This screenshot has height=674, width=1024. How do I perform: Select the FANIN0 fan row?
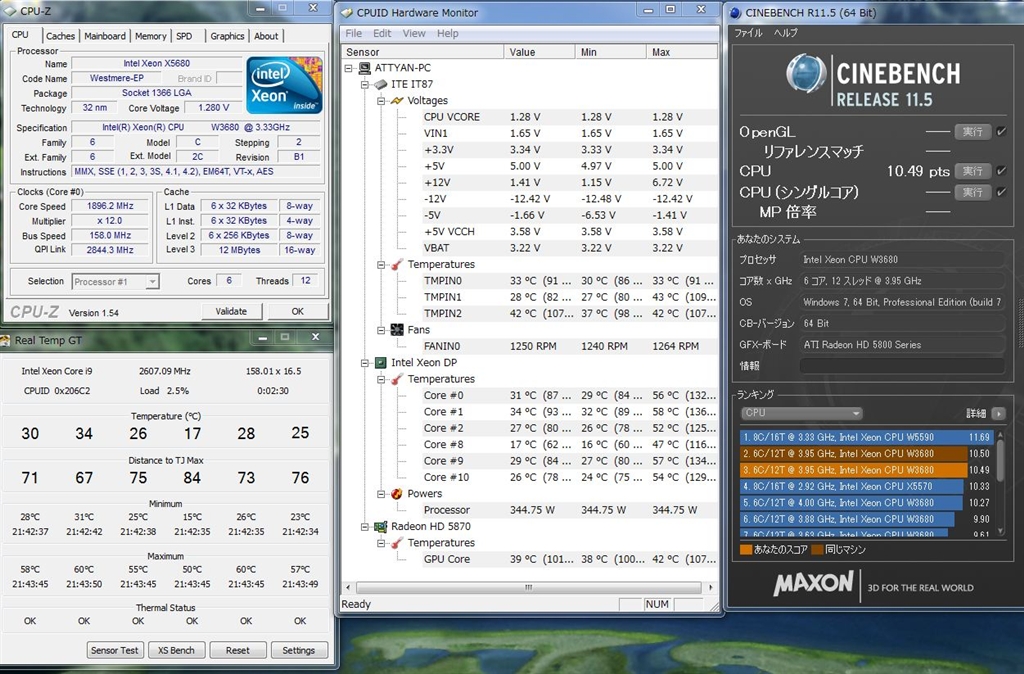click(569, 346)
